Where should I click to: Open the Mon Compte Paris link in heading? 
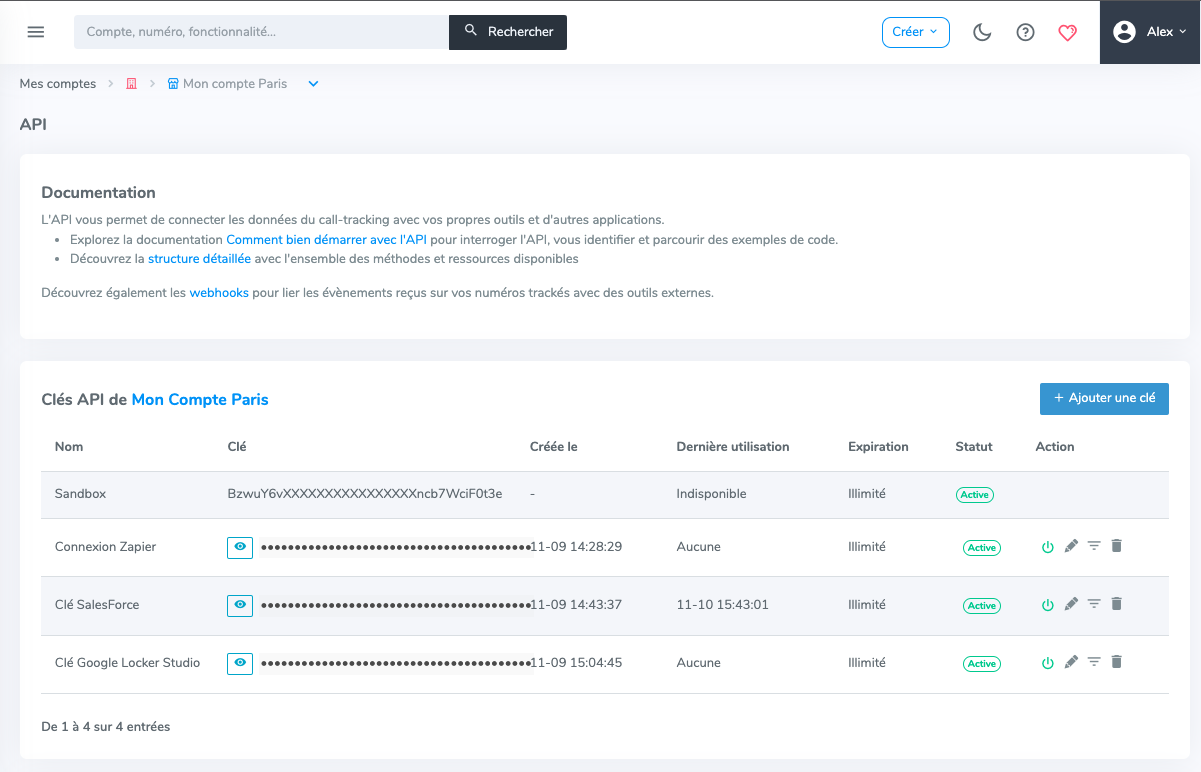coord(200,399)
